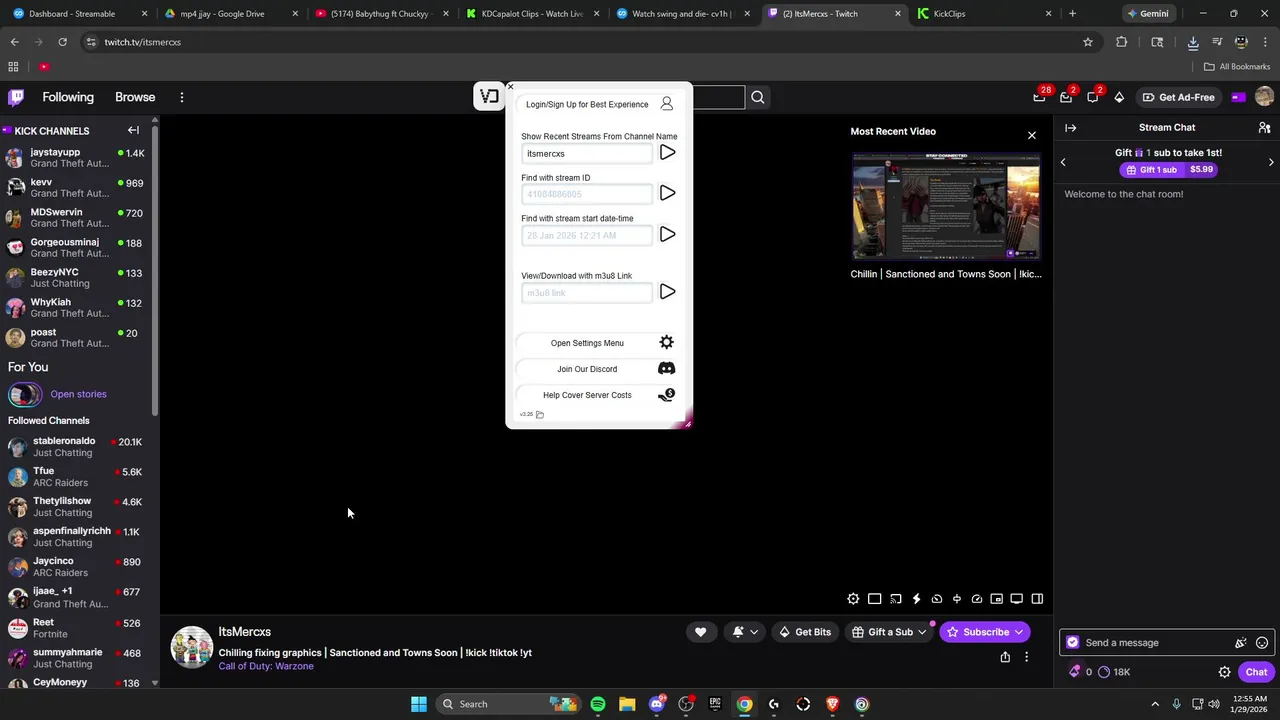This screenshot has width=1280, height=720.
Task: Open the notifications inbox icon
Action: [x=1066, y=97]
